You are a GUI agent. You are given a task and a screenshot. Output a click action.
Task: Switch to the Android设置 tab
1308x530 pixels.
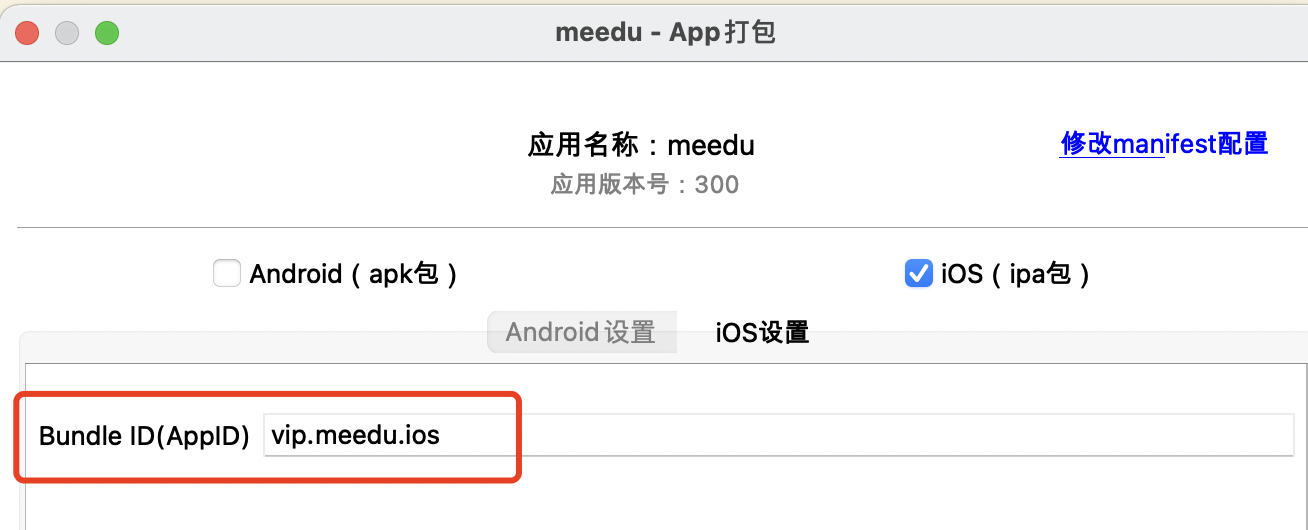tap(581, 332)
